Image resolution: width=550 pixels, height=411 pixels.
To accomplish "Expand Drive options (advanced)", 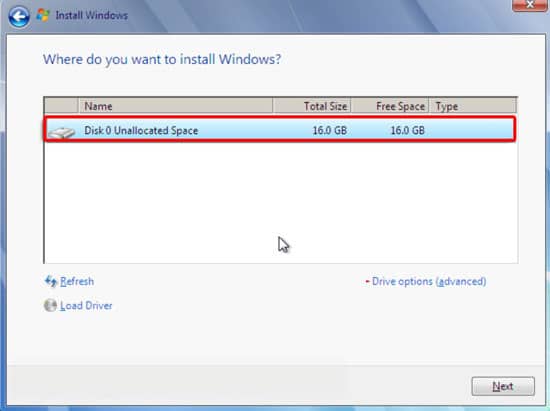I will [x=429, y=281].
